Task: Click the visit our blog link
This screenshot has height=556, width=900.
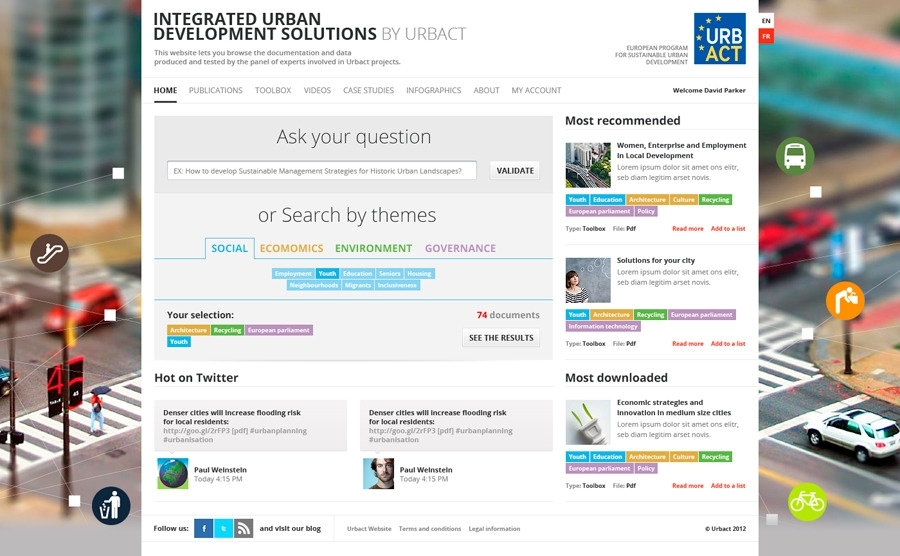Action: [290, 528]
